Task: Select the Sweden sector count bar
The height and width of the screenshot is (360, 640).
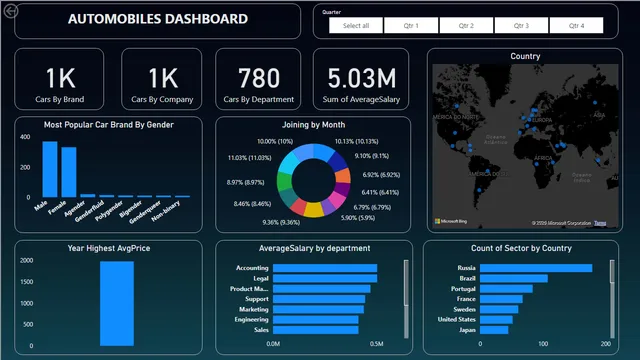Action: pyautogui.click(x=499, y=309)
